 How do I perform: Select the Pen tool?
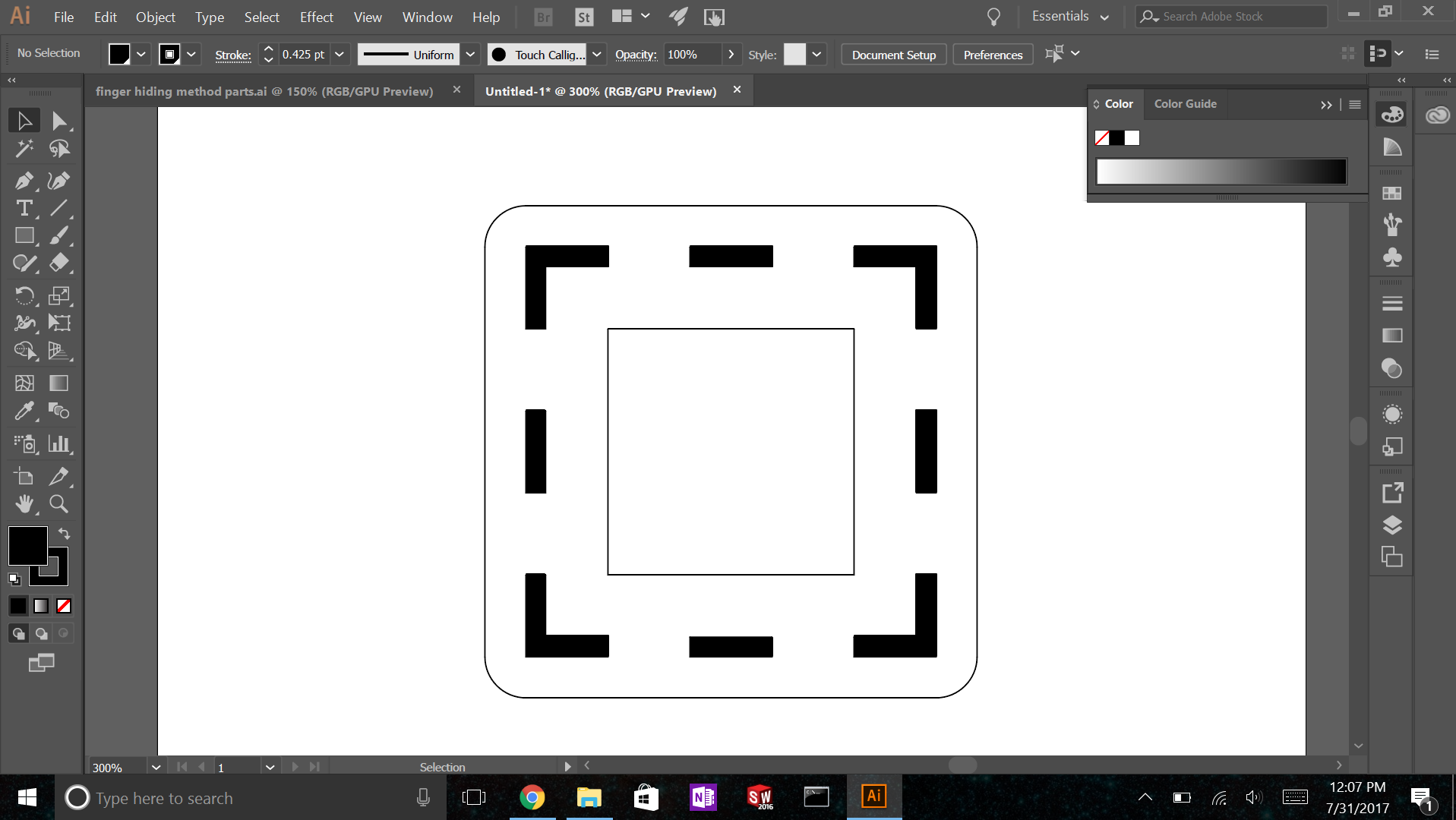coord(24,181)
